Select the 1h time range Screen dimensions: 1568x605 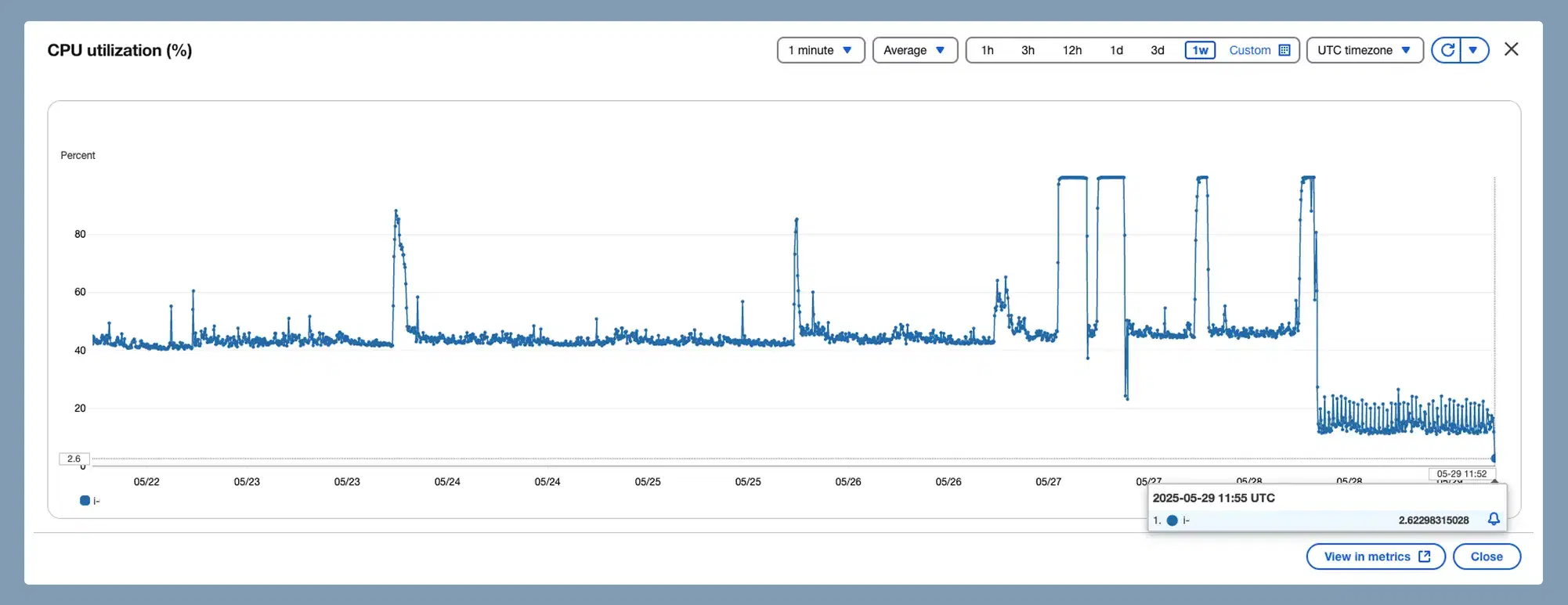pos(988,50)
